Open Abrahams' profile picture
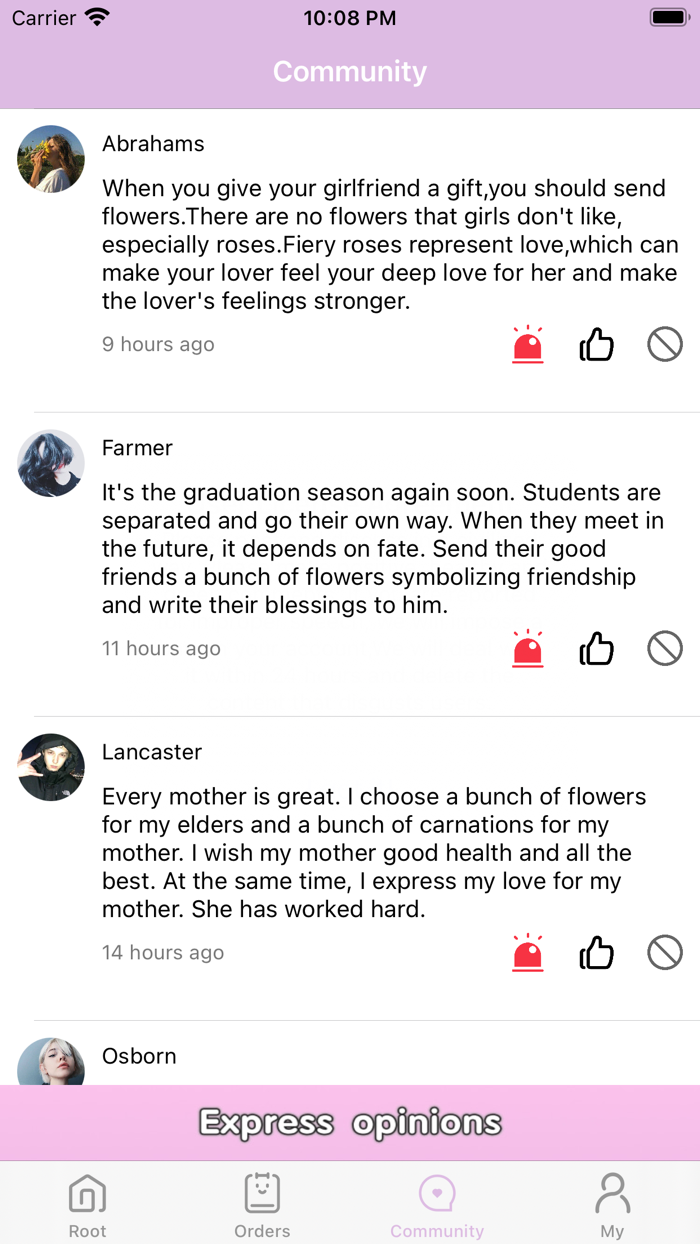 click(x=51, y=159)
